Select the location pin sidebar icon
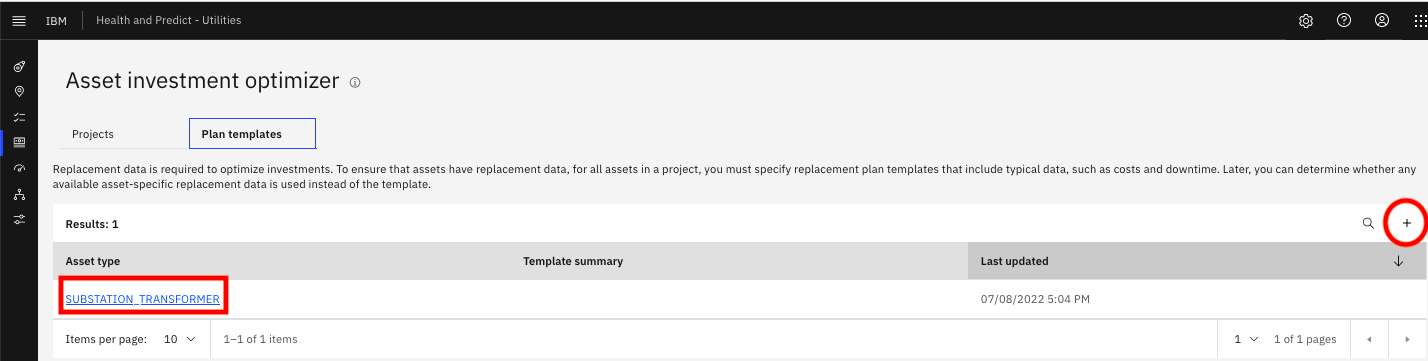 (x=19, y=92)
